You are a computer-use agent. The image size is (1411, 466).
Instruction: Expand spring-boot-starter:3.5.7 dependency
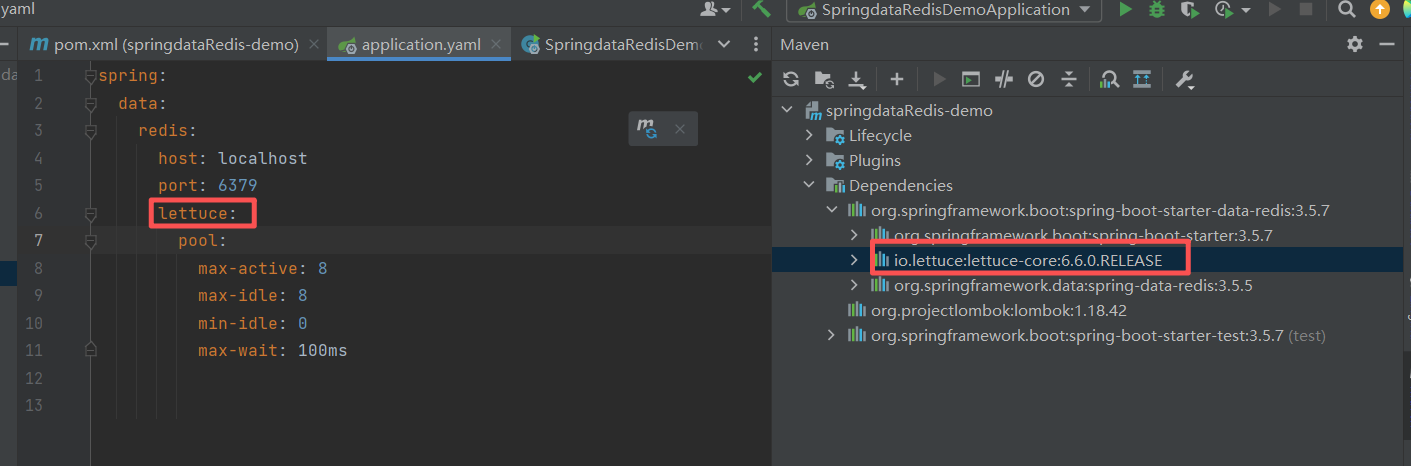[x=854, y=235]
